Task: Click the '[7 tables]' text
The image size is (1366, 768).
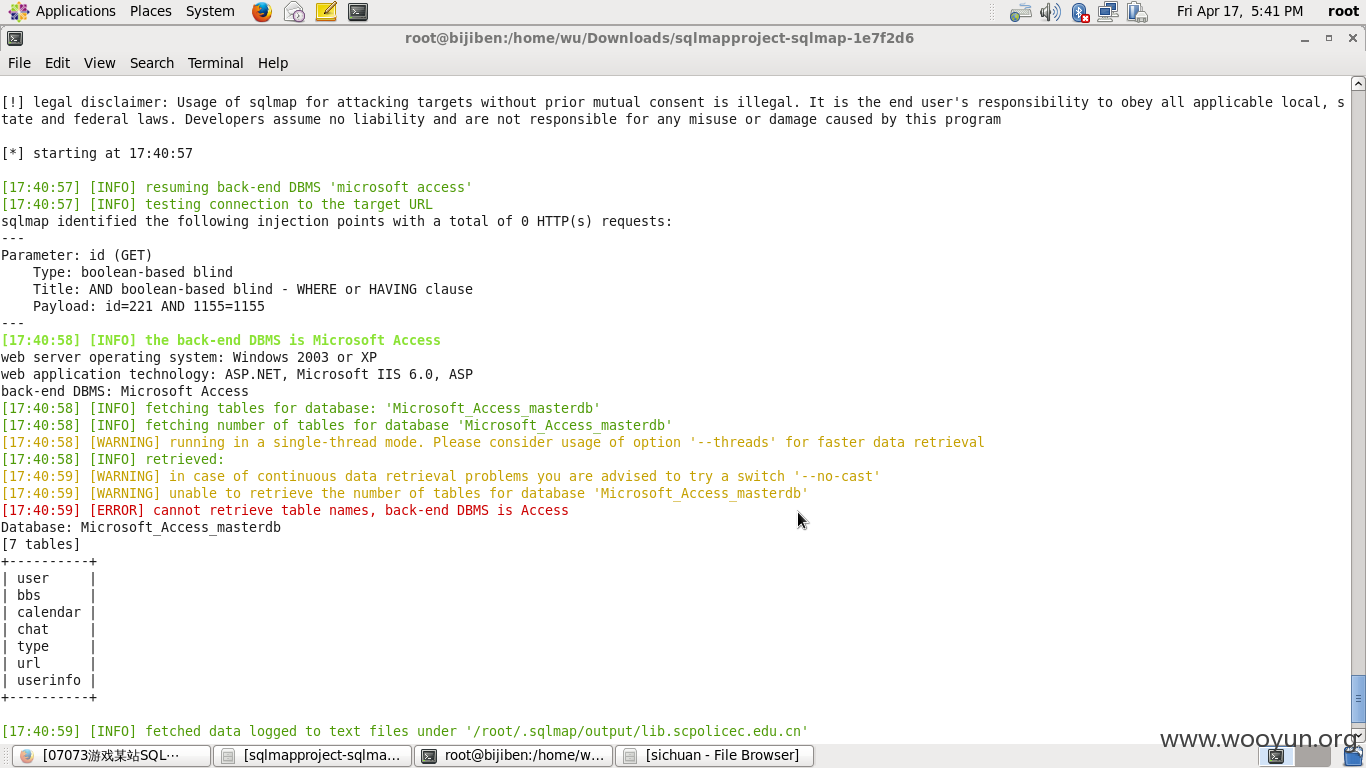Action: 41,544
